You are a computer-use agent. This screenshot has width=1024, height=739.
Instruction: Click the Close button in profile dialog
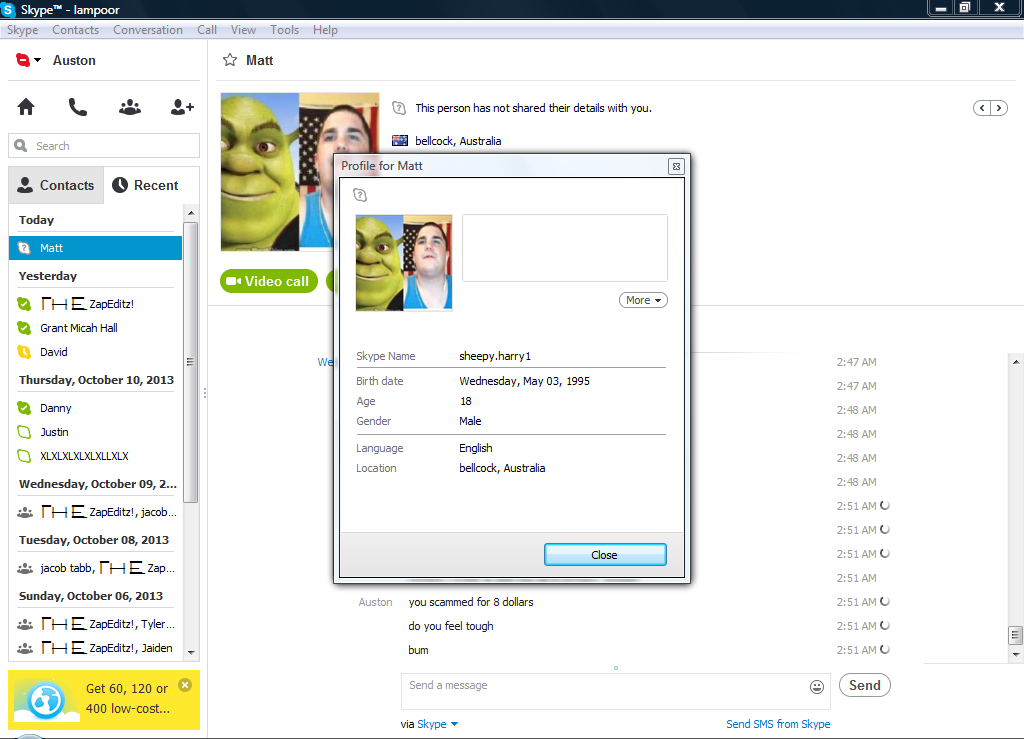(x=605, y=555)
